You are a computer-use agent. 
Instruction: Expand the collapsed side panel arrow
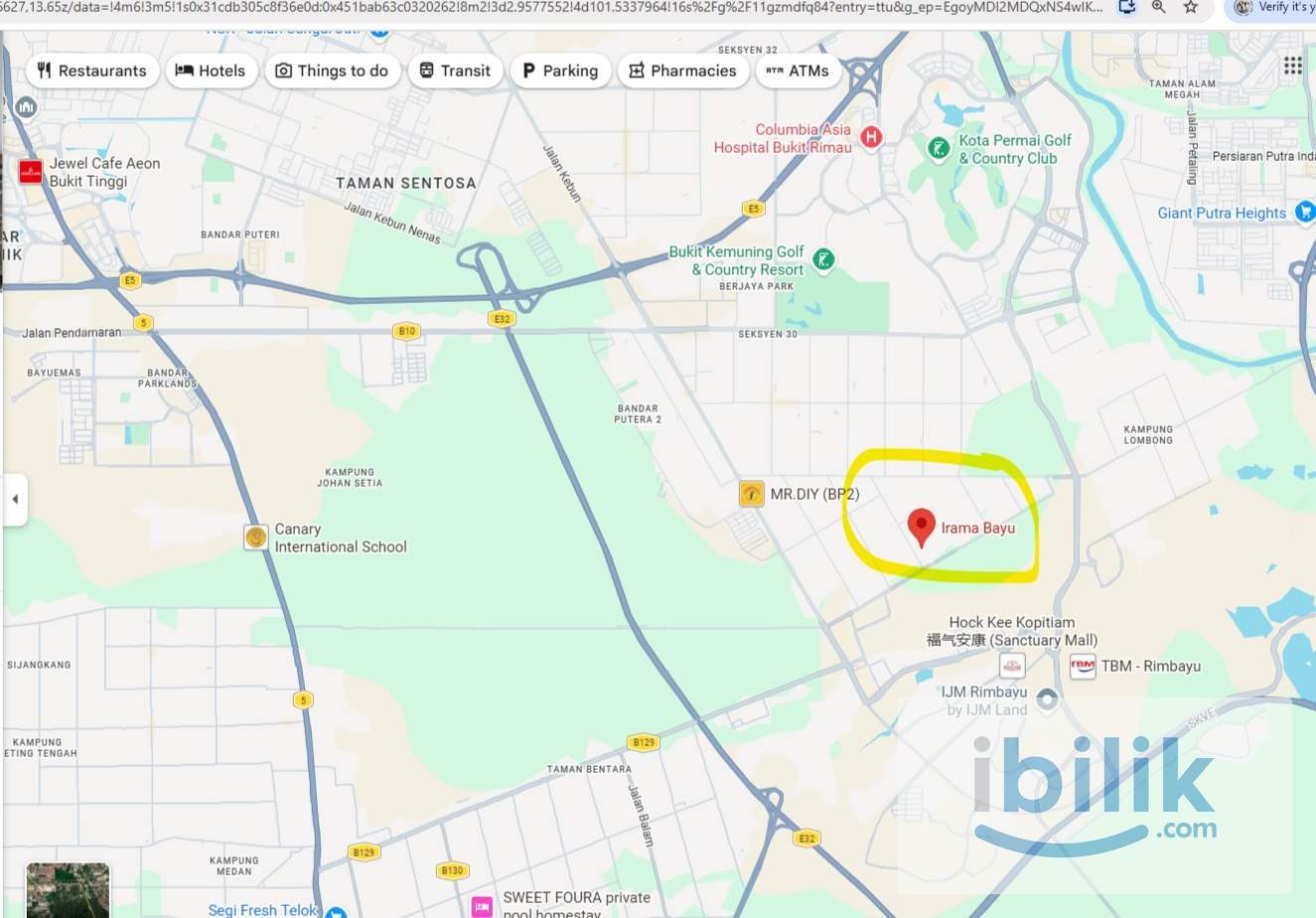click(15, 499)
